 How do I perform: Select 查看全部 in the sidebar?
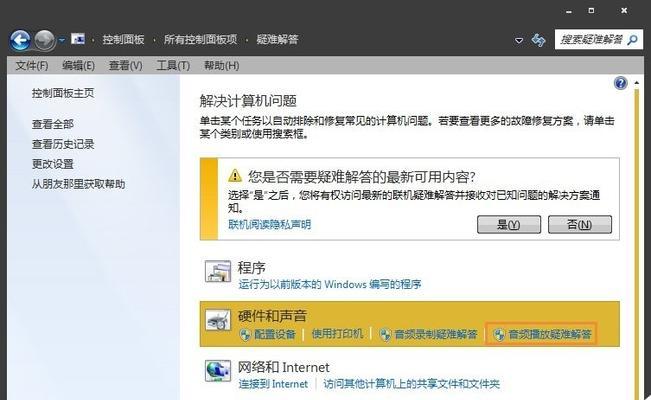click(x=53, y=124)
